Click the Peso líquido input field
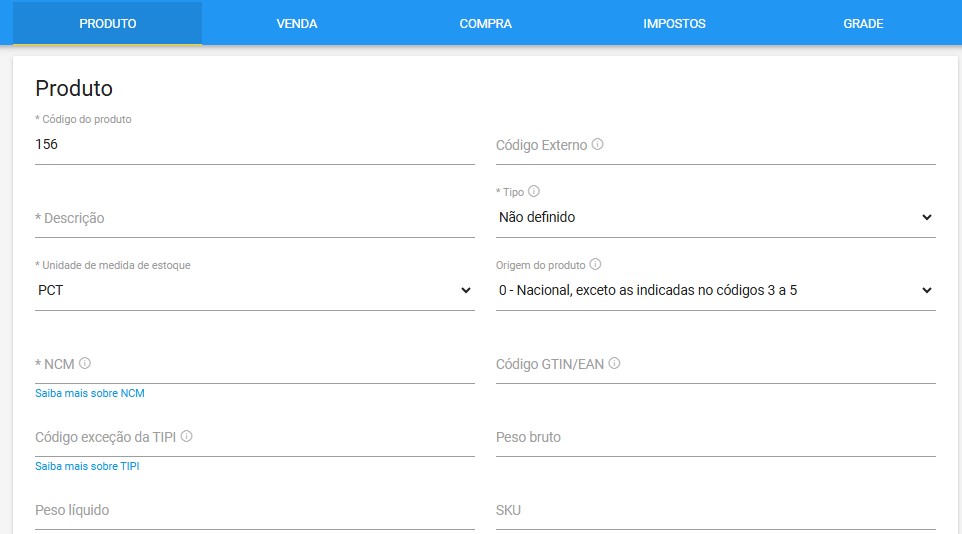962x534 pixels. point(255,511)
